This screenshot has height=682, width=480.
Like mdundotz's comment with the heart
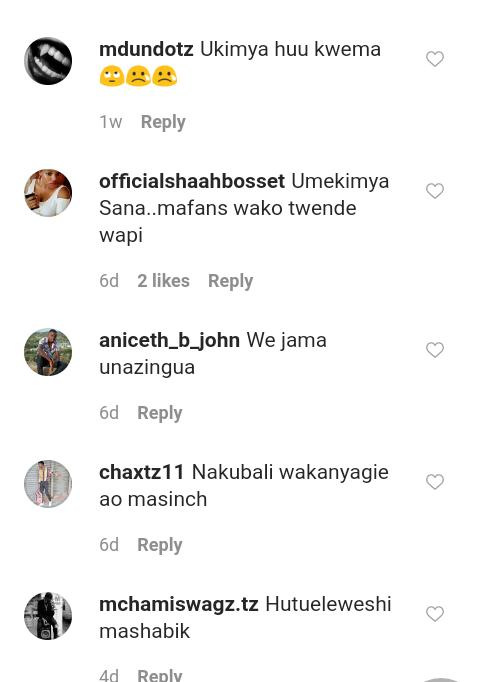(x=435, y=59)
